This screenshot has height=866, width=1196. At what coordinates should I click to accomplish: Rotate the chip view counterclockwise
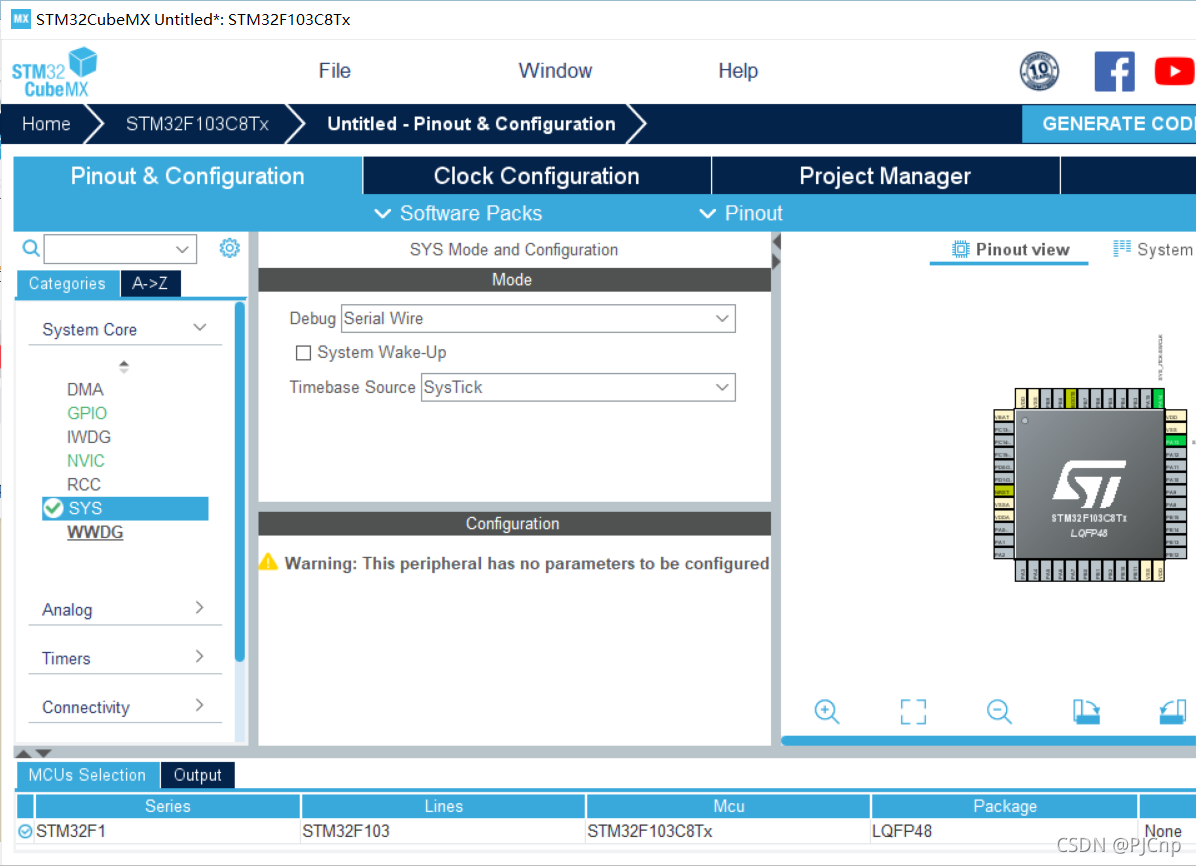(1173, 711)
